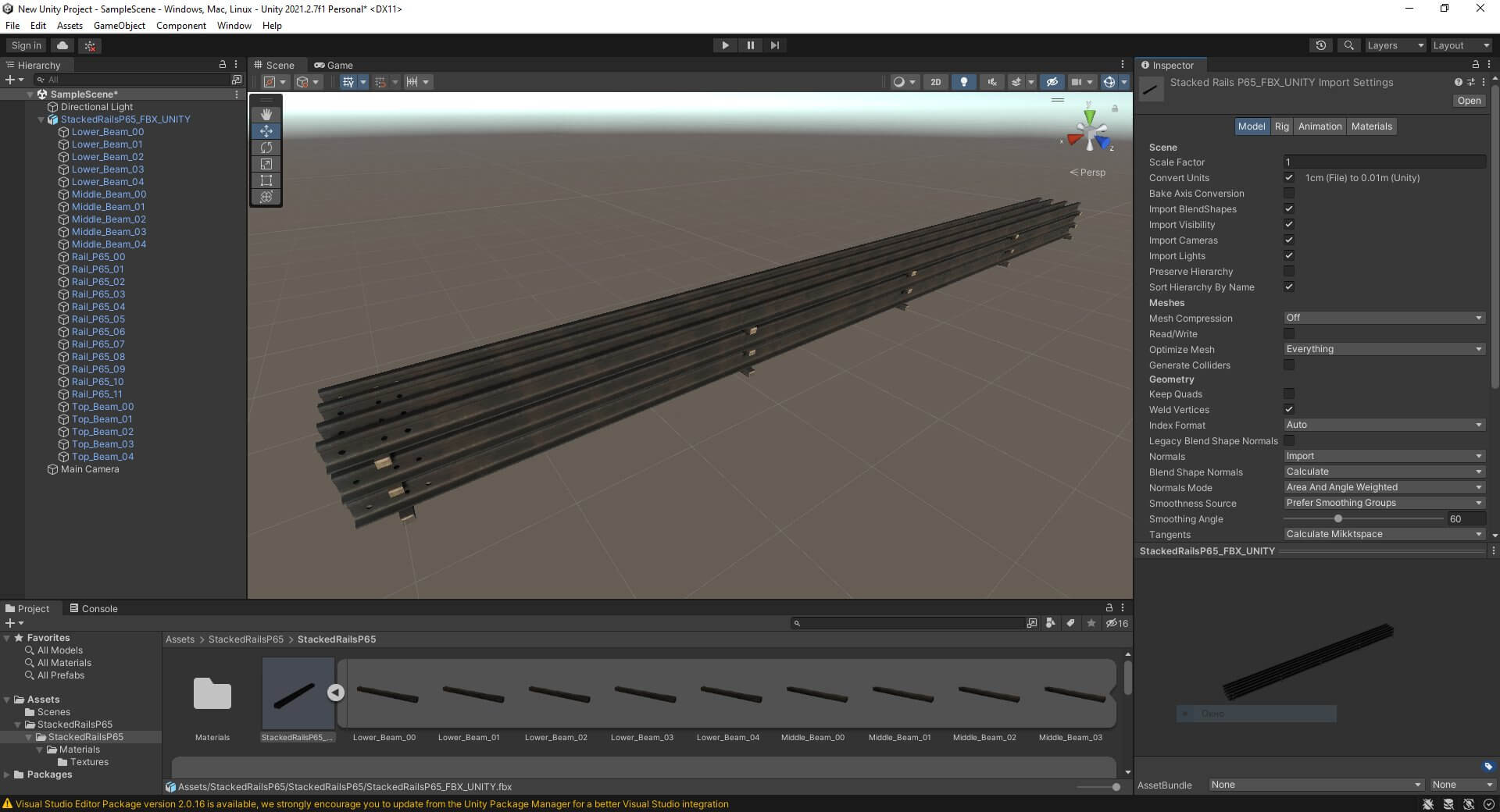Click the Sign in button
This screenshot has width=1500, height=812.
[x=27, y=45]
